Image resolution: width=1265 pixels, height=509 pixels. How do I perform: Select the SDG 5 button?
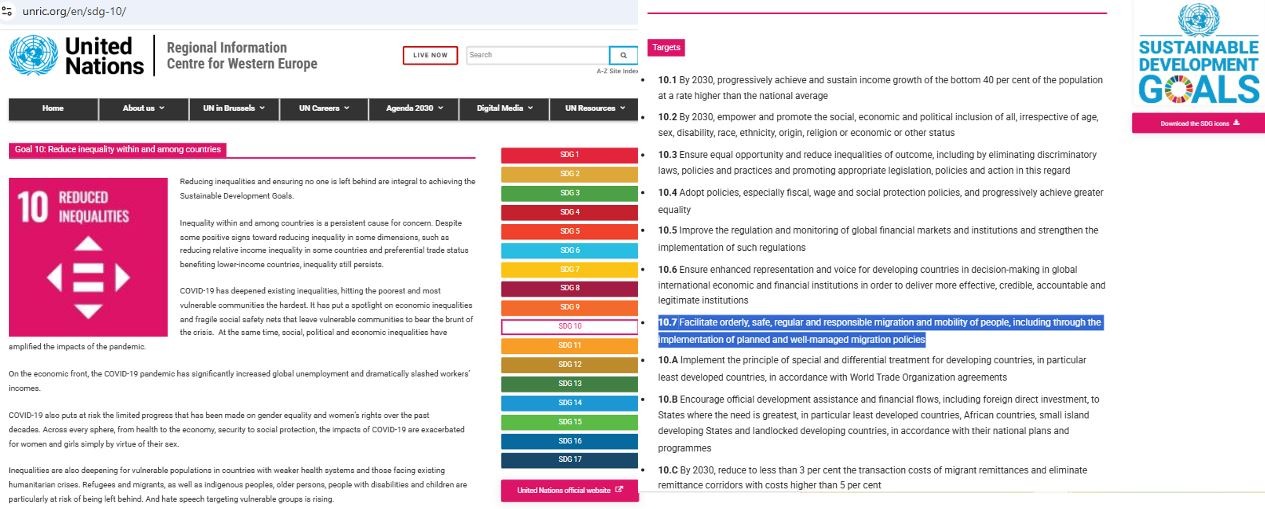pos(570,231)
